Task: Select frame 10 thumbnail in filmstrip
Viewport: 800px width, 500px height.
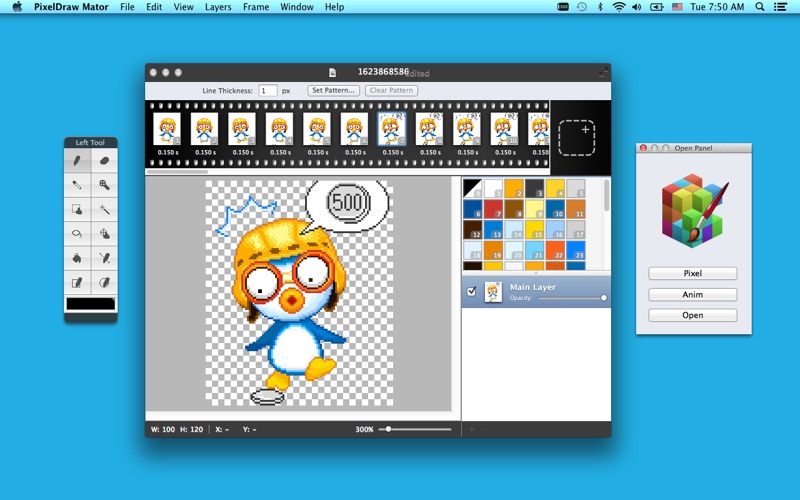Action: click(504, 129)
